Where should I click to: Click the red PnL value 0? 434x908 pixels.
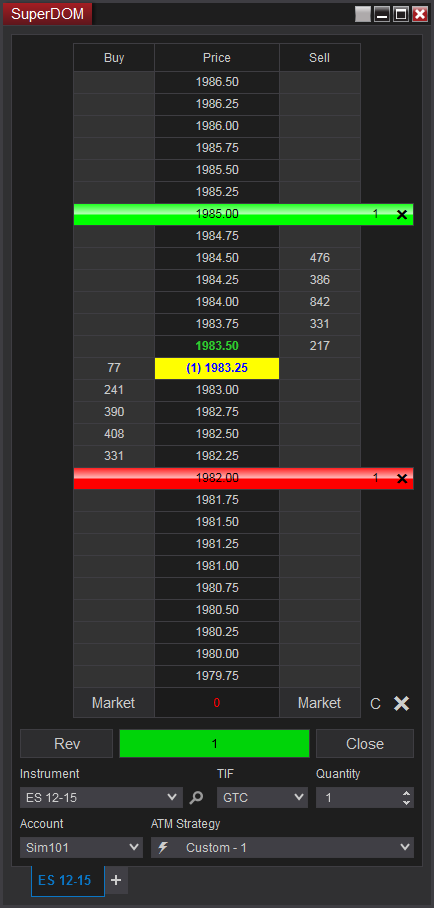217,703
